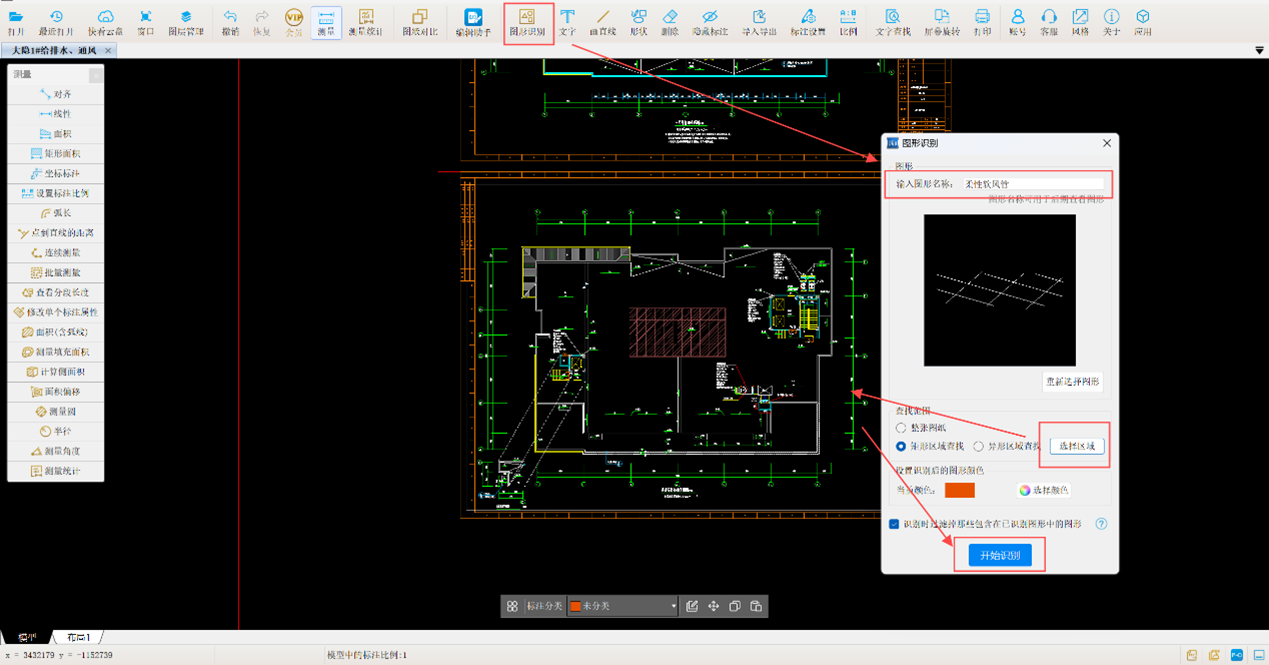This screenshot has width=1269, height=665.
Task: Click the 选择区域 select area button
Action: click(1077, 446)
